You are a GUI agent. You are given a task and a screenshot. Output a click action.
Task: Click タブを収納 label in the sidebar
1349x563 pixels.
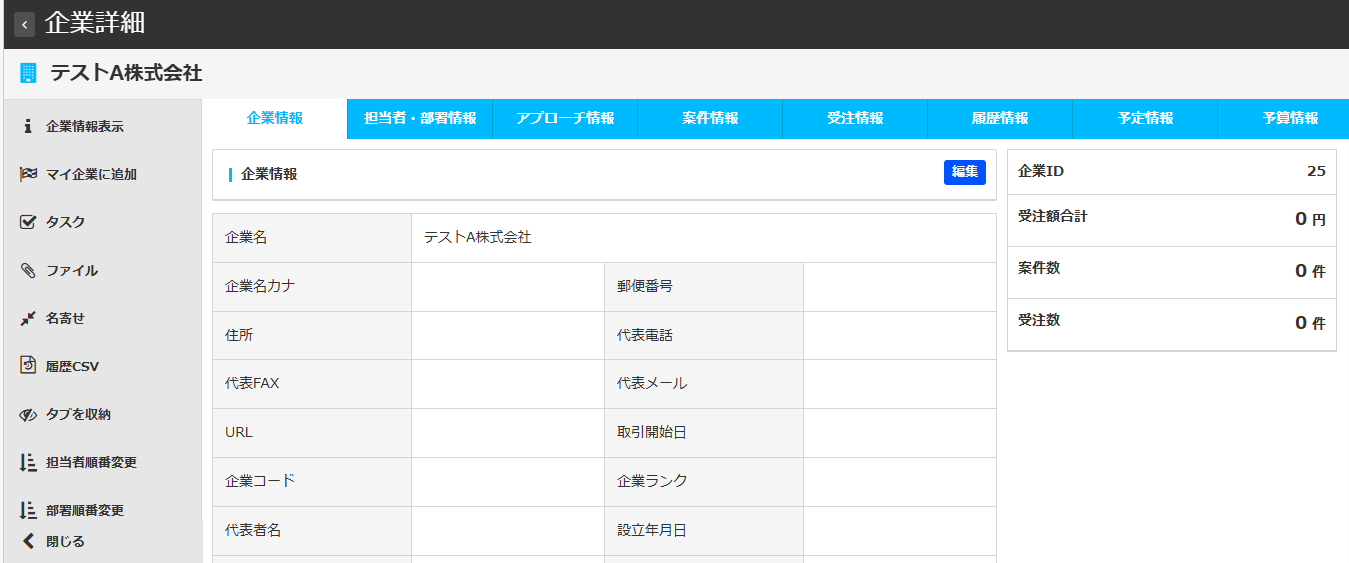pyautogui.click(x=78, y=414)
